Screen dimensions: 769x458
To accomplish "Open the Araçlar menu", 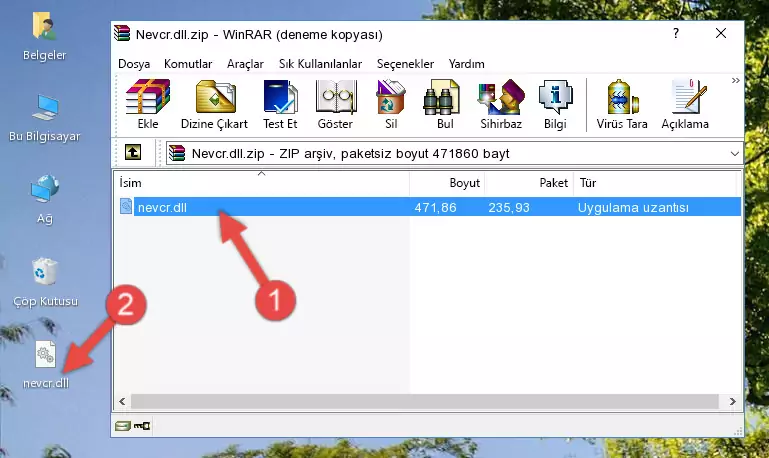I will point(245,64).
